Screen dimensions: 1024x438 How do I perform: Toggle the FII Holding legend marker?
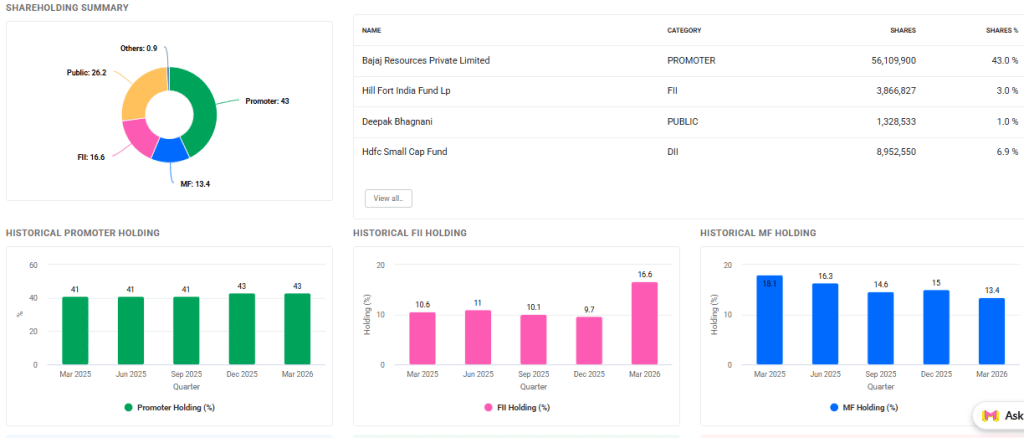pos(488,407)
